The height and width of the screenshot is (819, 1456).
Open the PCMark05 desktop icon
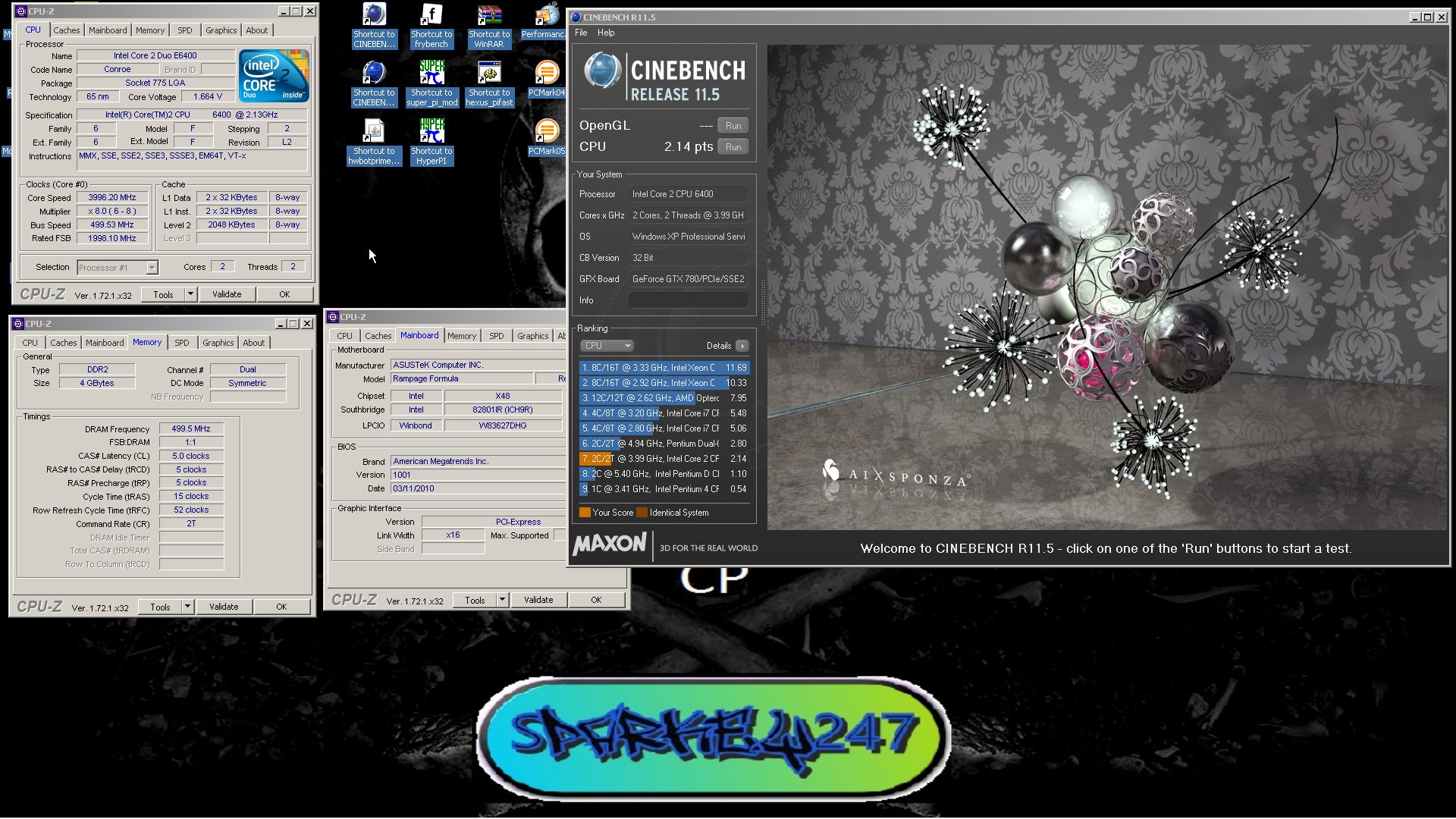(547, 138)
